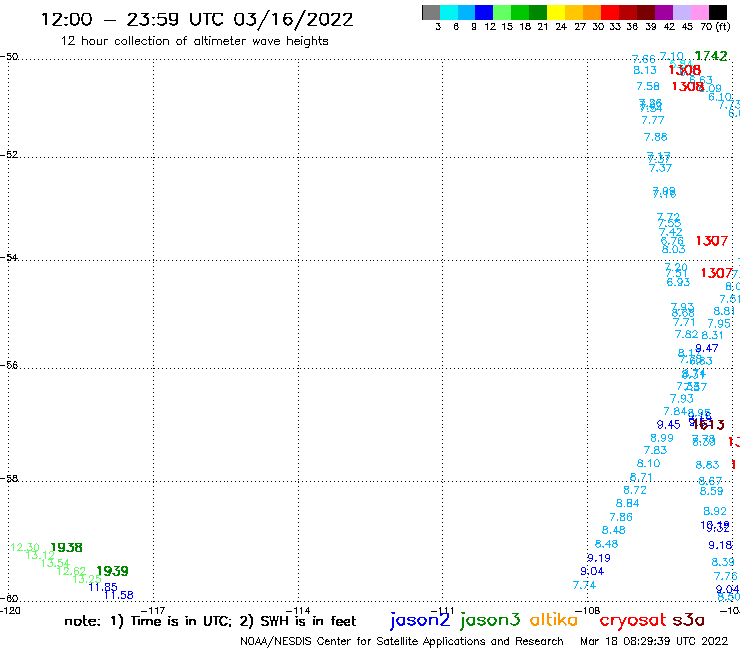Image resolution: width=740 pixels, height=650 pixels.
Task: Click the 'jason2' satellite legend label
Action: click(x=420, y=620)
